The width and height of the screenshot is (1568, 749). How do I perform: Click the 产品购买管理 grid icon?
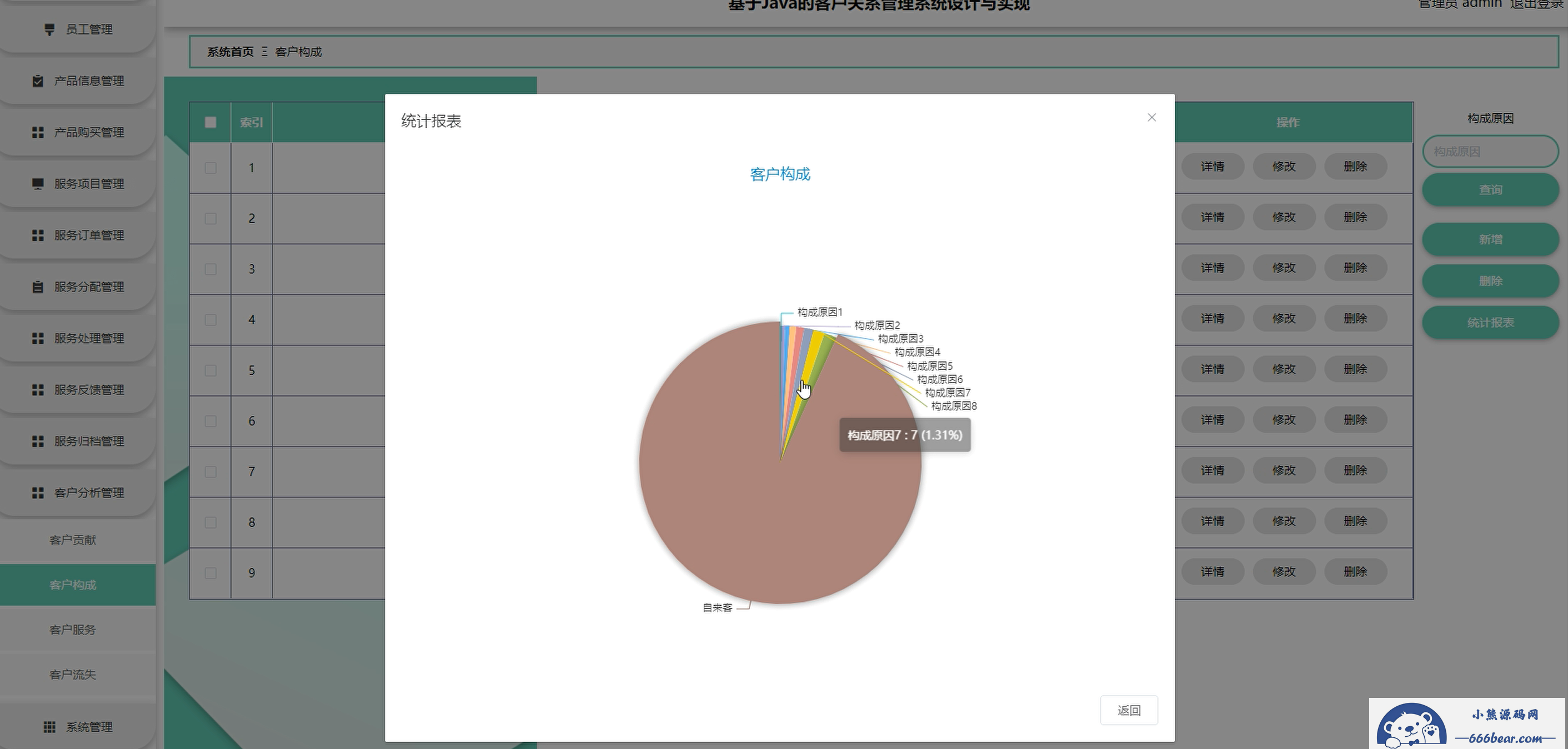coord(38,132)
